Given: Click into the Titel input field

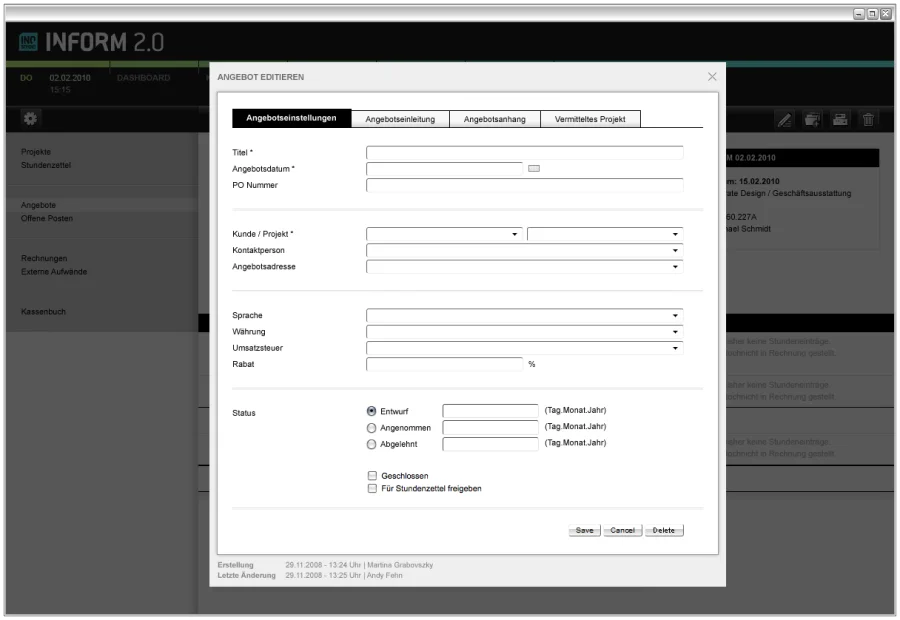Looking at the screenshot, I should pos(524,152).
